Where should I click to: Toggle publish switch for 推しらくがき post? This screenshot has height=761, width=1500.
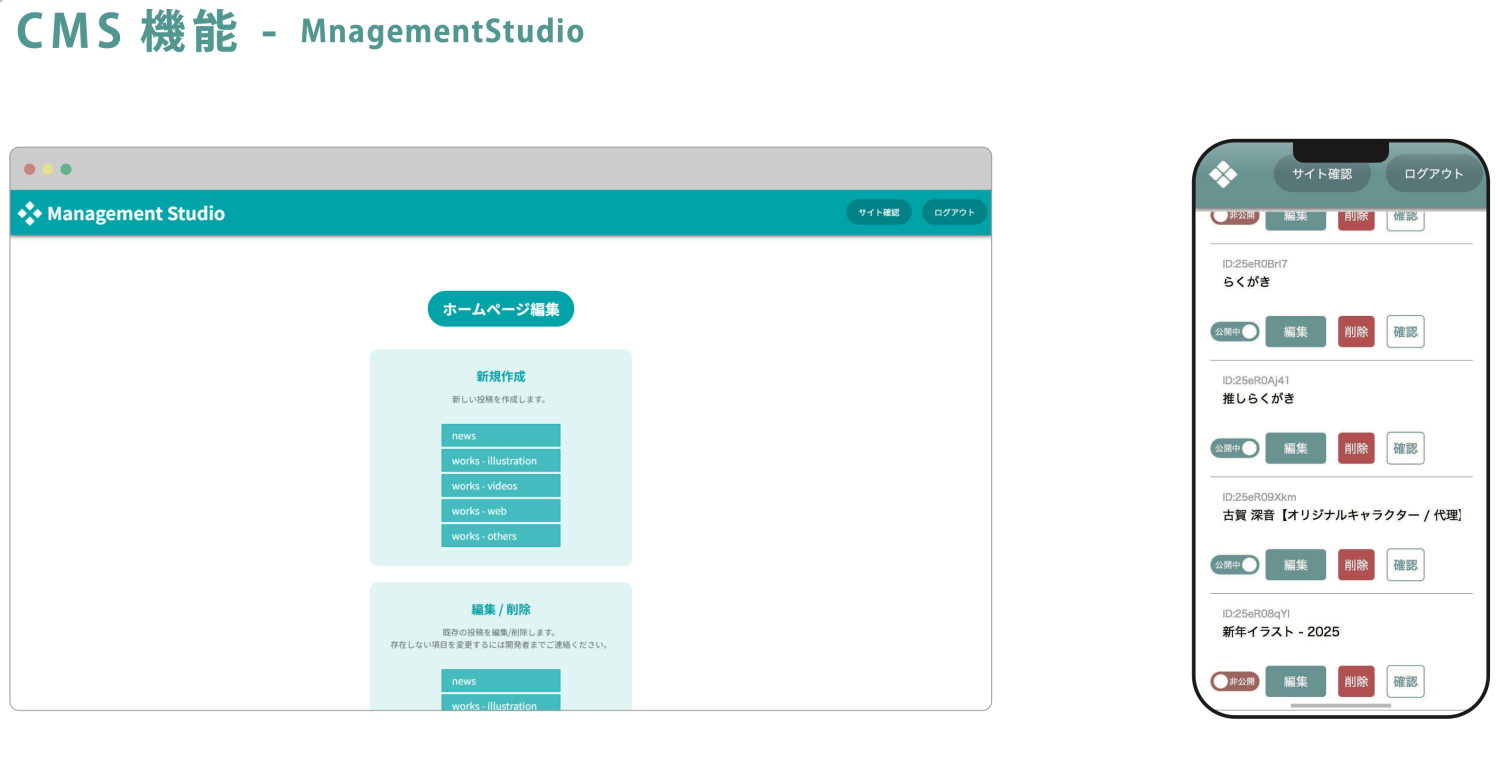[1234, 449]
